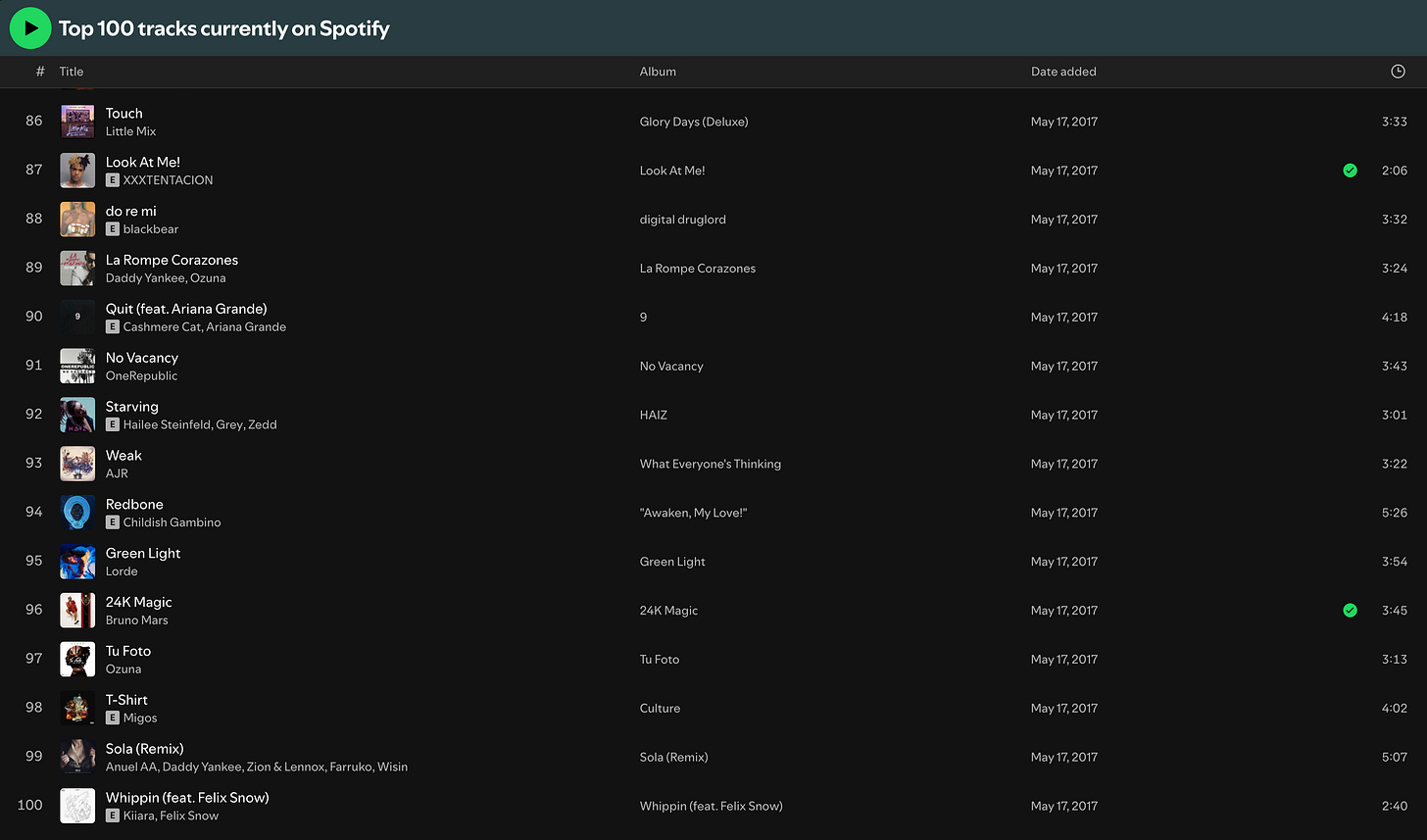Open artist Lorde
Viewport: 1427px width, 840px height.
click(x=122, y=571)
